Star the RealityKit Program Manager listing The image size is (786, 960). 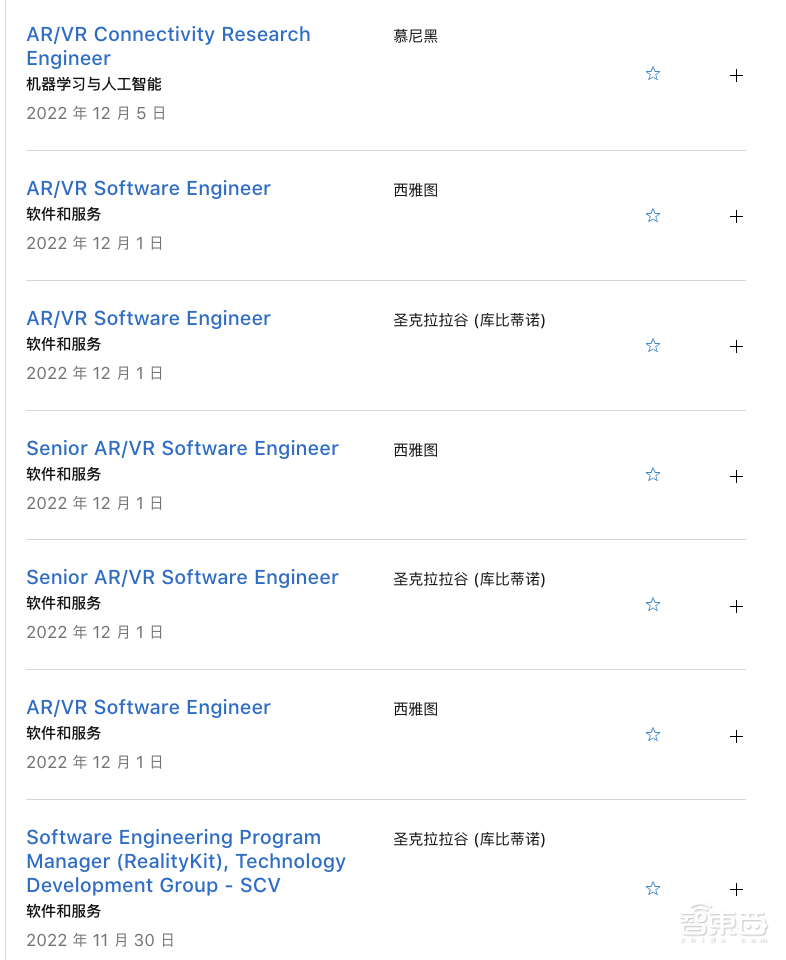653,889
